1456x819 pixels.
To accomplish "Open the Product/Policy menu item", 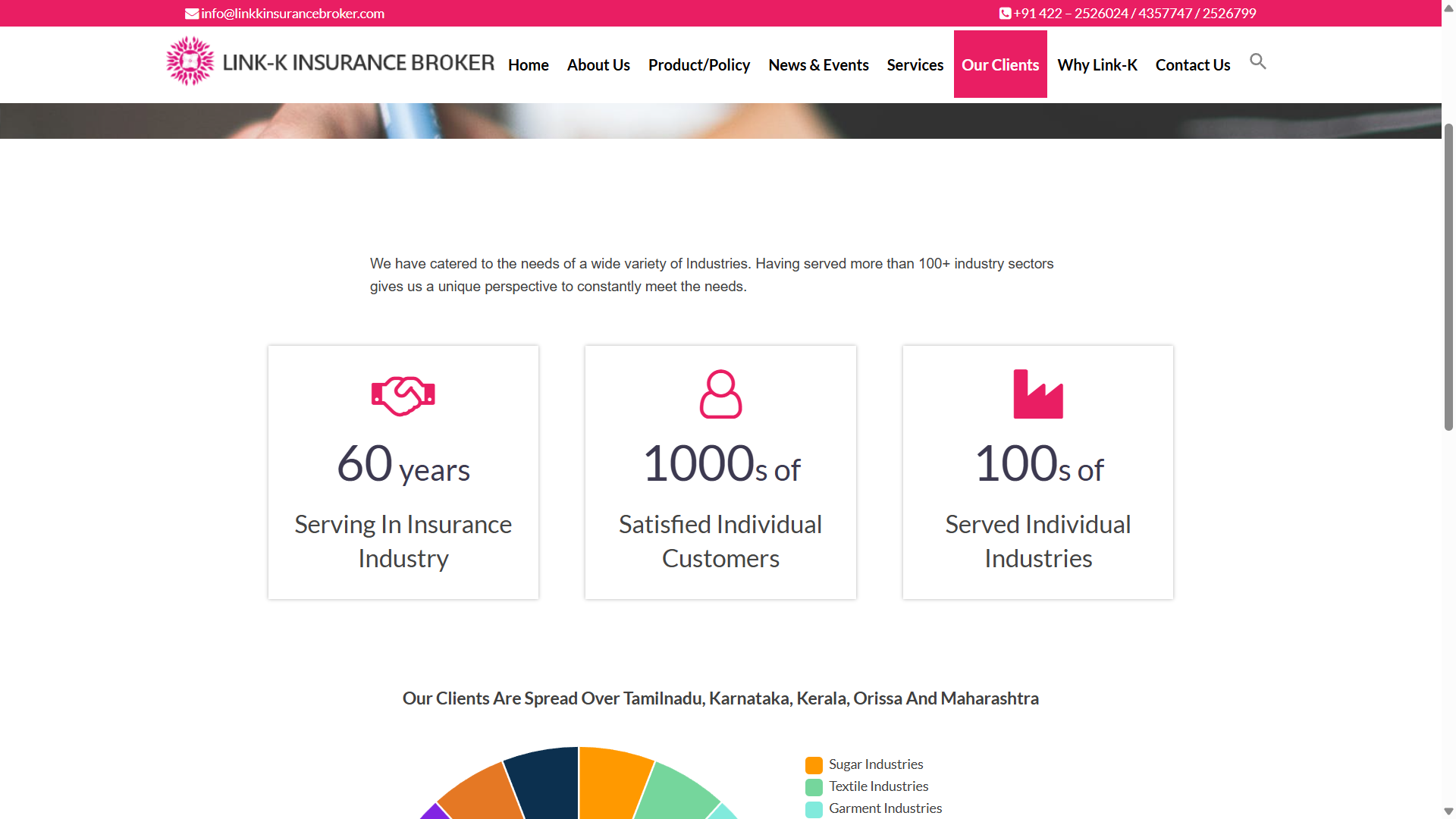I will click(x=698, y=64).
